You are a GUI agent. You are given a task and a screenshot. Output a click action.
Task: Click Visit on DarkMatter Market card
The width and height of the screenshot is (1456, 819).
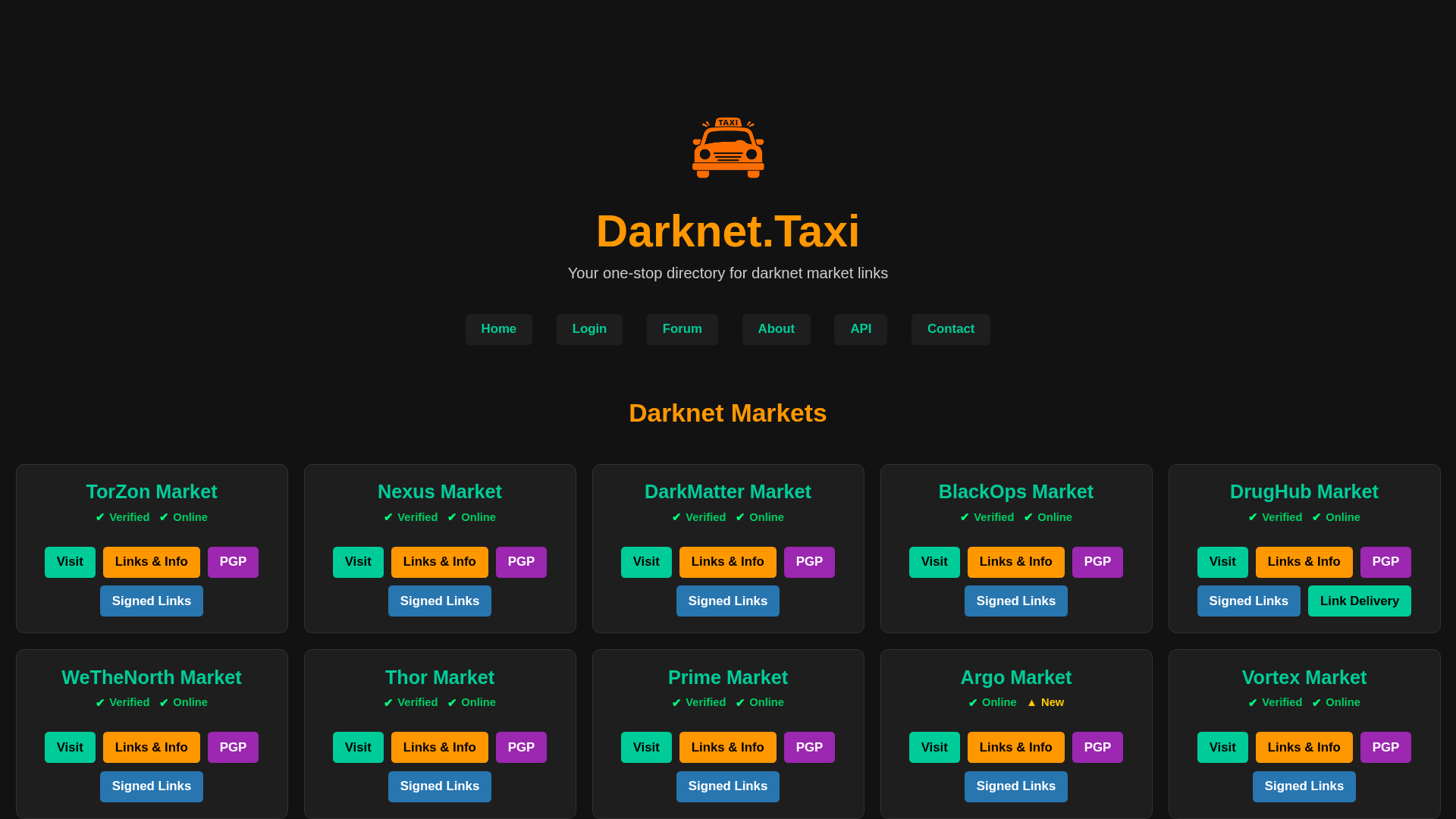click(x=646, y=562)
